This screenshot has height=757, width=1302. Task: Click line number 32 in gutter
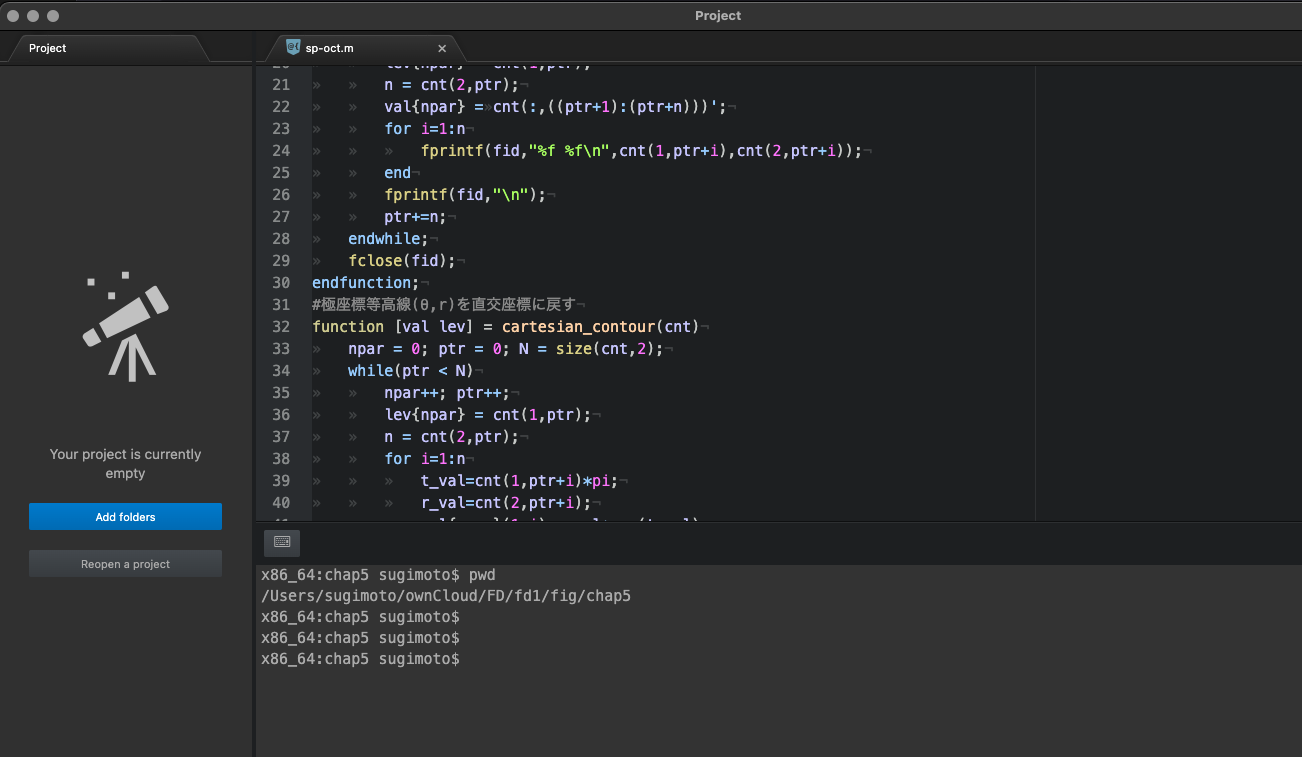pyautogui.click(x=281, y=327)
